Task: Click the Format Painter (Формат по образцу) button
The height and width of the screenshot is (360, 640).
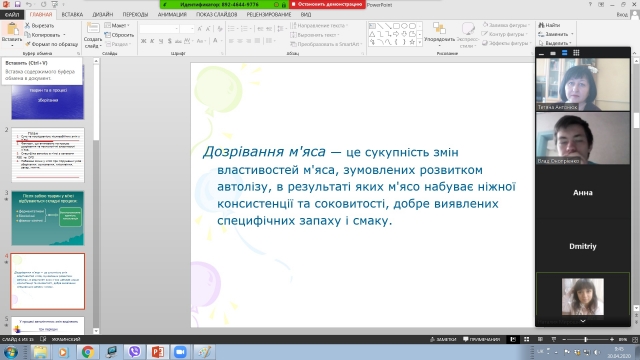Action: pyautogui.click(x=51, y=44)
